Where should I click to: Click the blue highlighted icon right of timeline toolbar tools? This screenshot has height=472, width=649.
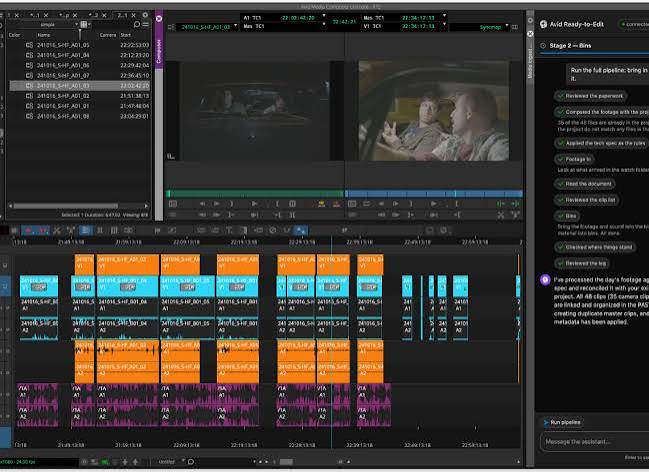pyautogui.click(x=301, y=230)
